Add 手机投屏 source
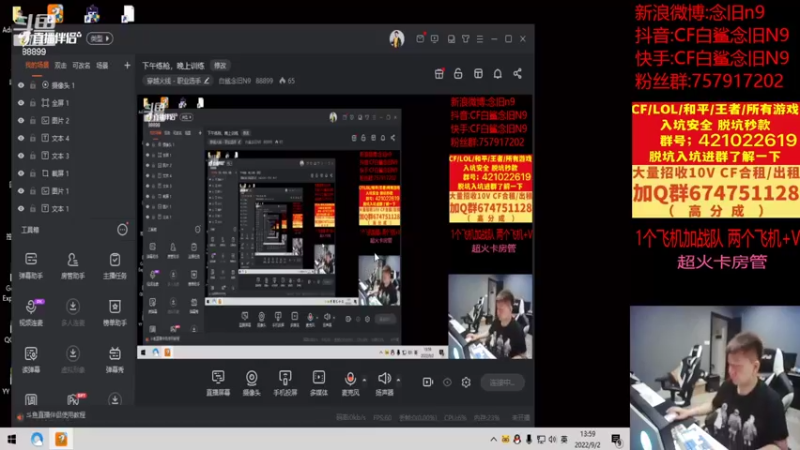800x450 pixels. (x=285, y=383)
